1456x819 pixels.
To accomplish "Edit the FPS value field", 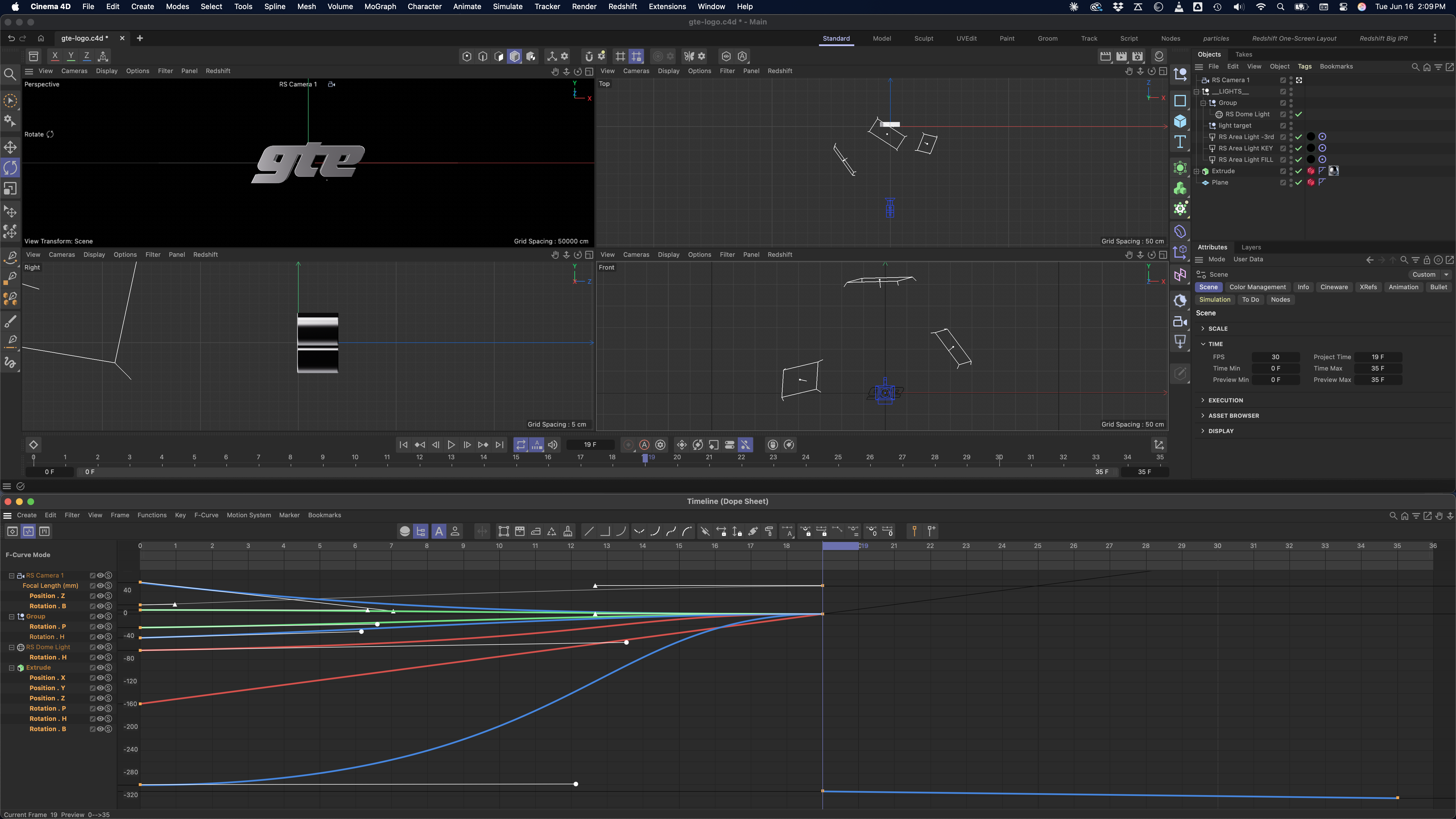I will [x=1275, y=357].
